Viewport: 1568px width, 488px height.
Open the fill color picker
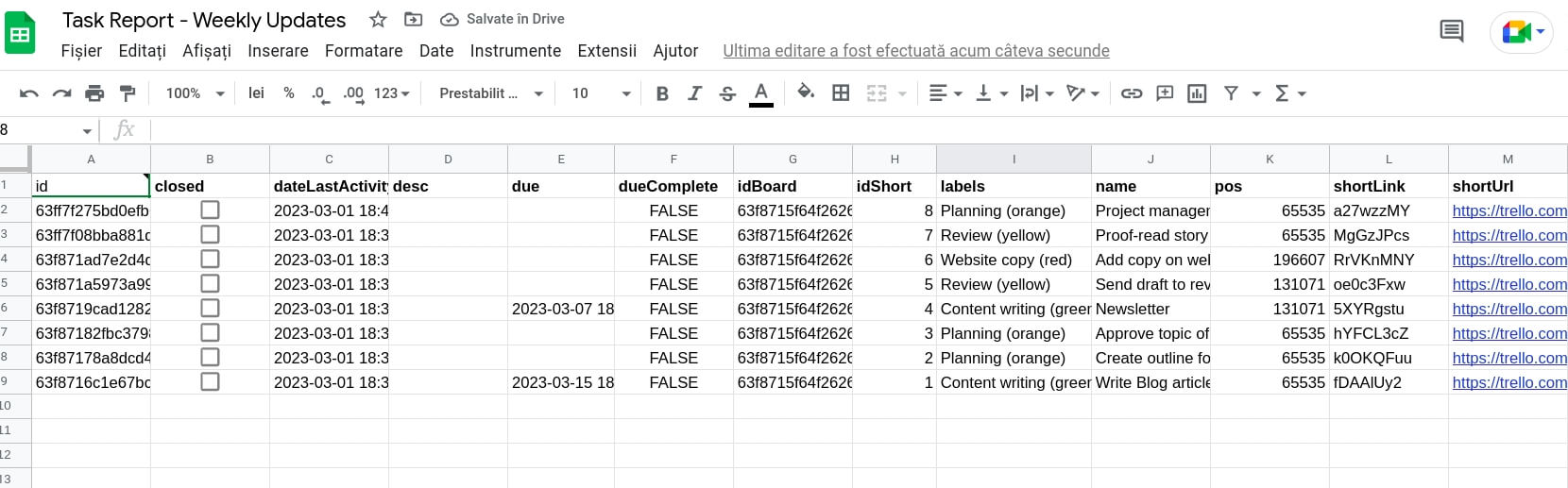pyautogui.click(x=806, y=93)
